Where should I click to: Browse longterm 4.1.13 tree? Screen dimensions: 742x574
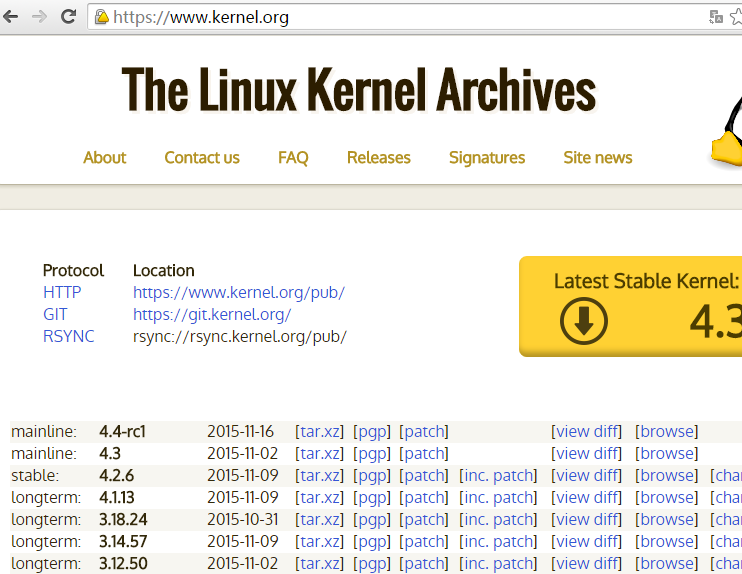click(666, 497)
